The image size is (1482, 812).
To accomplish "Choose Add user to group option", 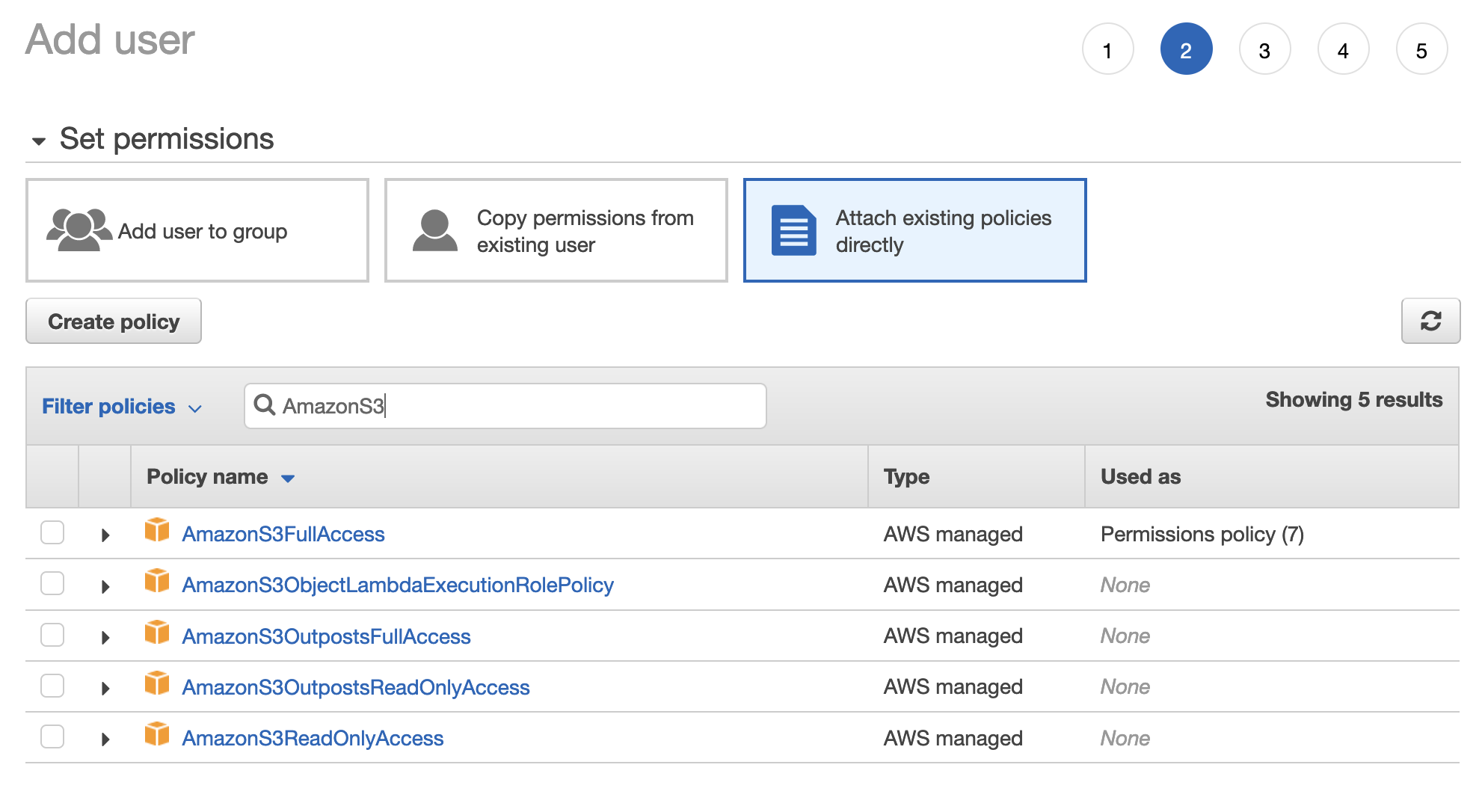I will coord(197,230).
